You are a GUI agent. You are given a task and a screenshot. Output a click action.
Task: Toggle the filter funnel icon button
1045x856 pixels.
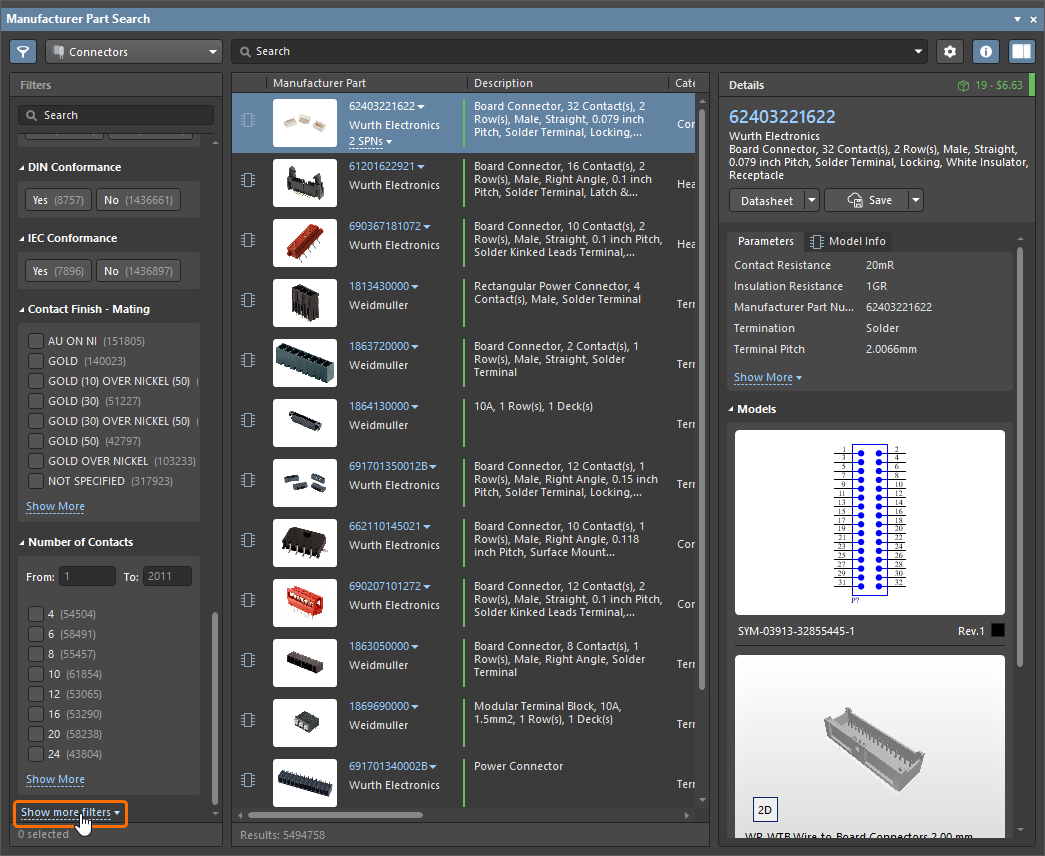tap(24, 51)
